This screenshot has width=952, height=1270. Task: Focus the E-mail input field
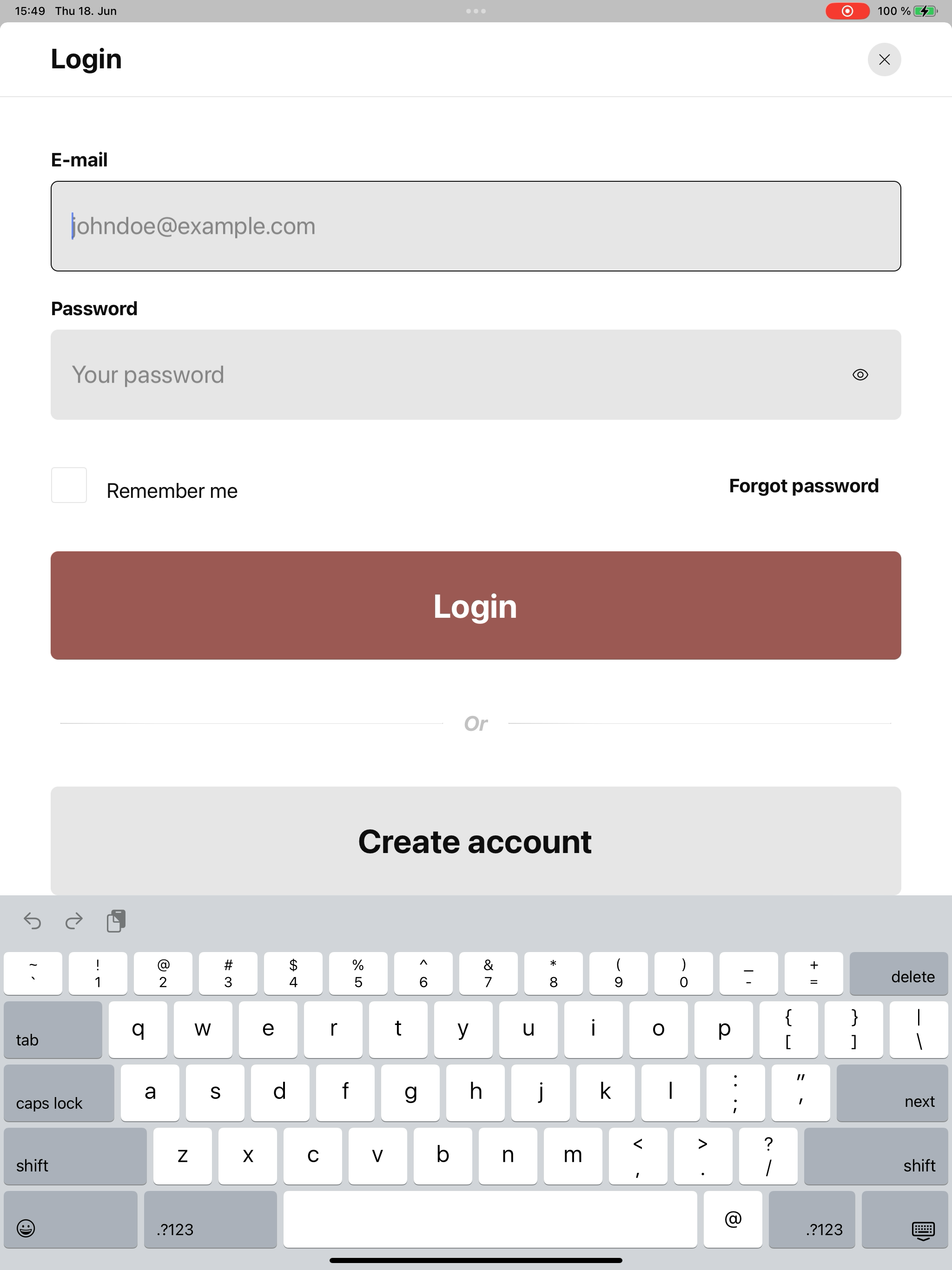point(476,226)
